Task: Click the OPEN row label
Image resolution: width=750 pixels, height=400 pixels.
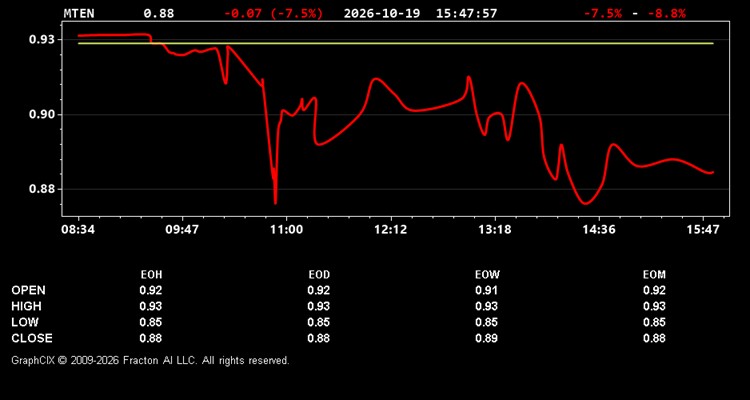Action: coord(29,290)
